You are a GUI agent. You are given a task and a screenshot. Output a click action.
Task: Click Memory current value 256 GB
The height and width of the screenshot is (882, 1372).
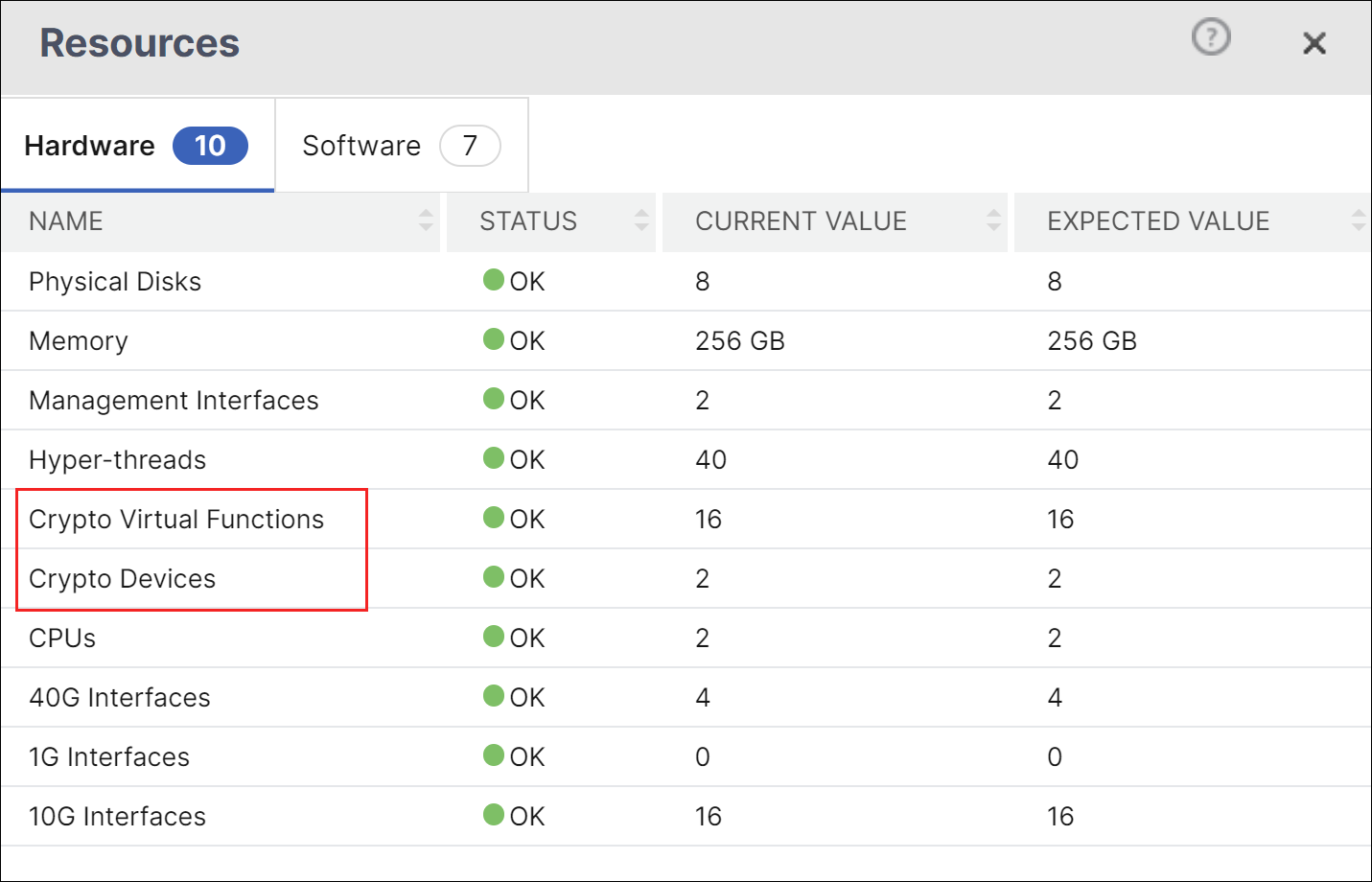coord(740,341)
